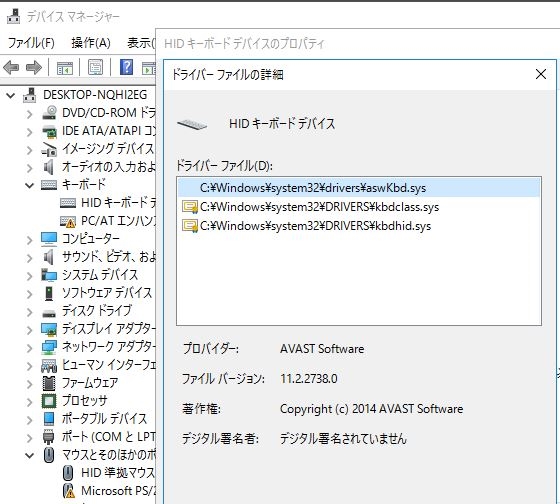
Task: Click the Forward arrow in Device Manager toolbar
Action: [34, 67]
